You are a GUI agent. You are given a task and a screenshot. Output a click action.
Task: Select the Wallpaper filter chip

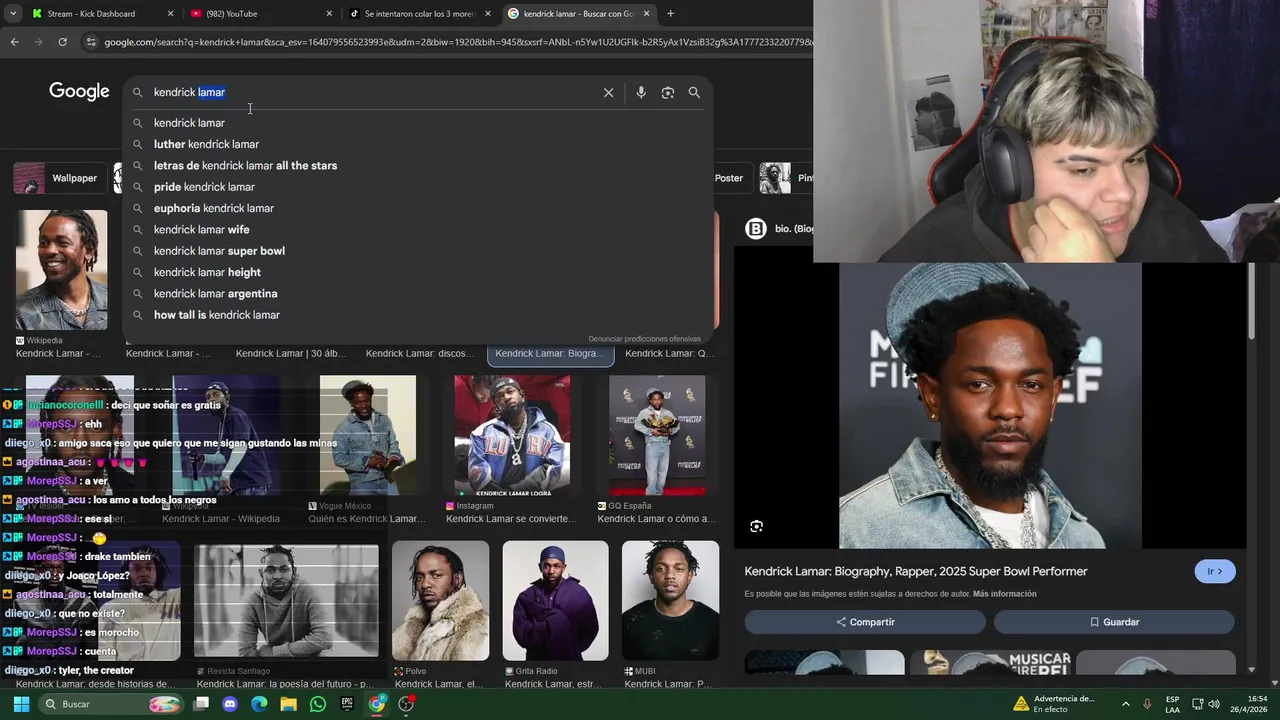61,178
